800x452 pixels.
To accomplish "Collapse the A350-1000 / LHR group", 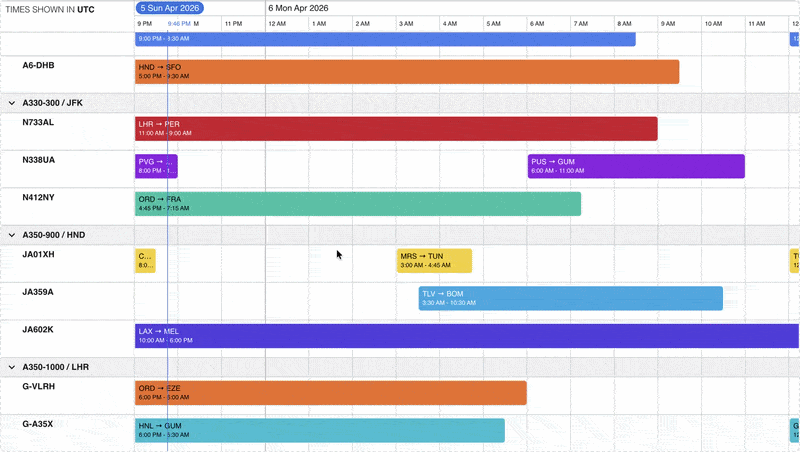I will [12, 367].
